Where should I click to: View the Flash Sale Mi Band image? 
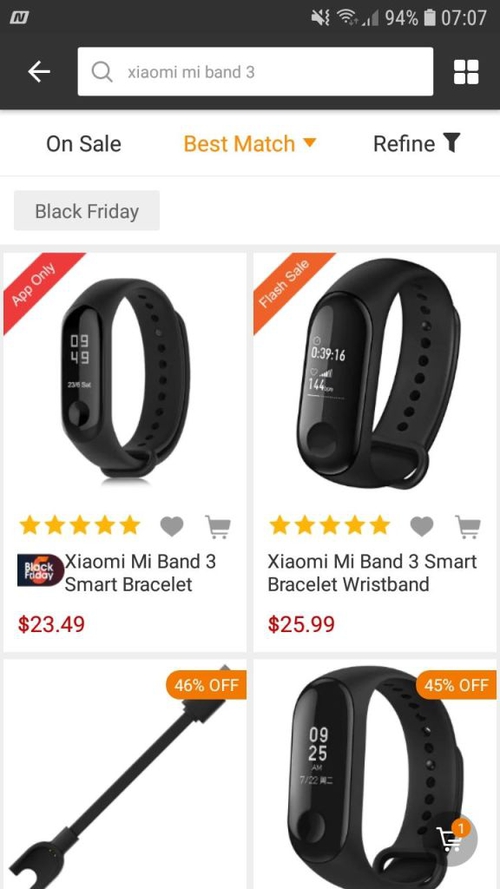375,375
